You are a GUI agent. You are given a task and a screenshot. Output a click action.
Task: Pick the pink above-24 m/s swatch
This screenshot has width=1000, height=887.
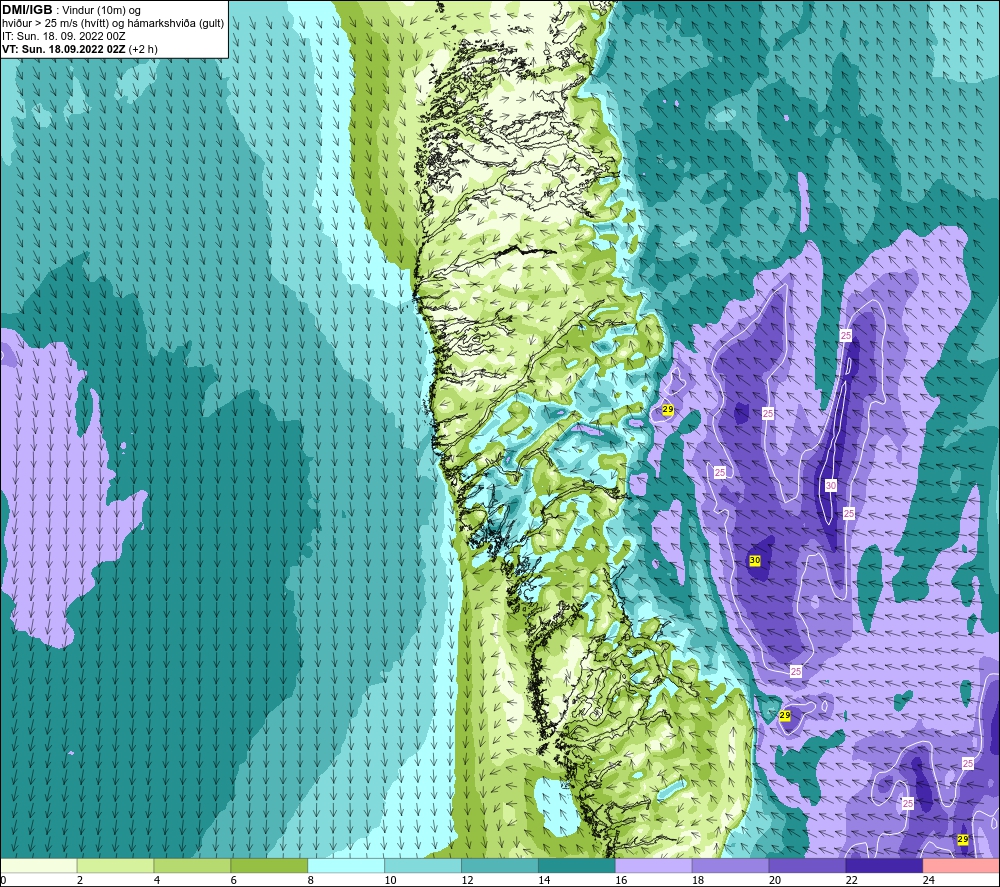[961, 865]
